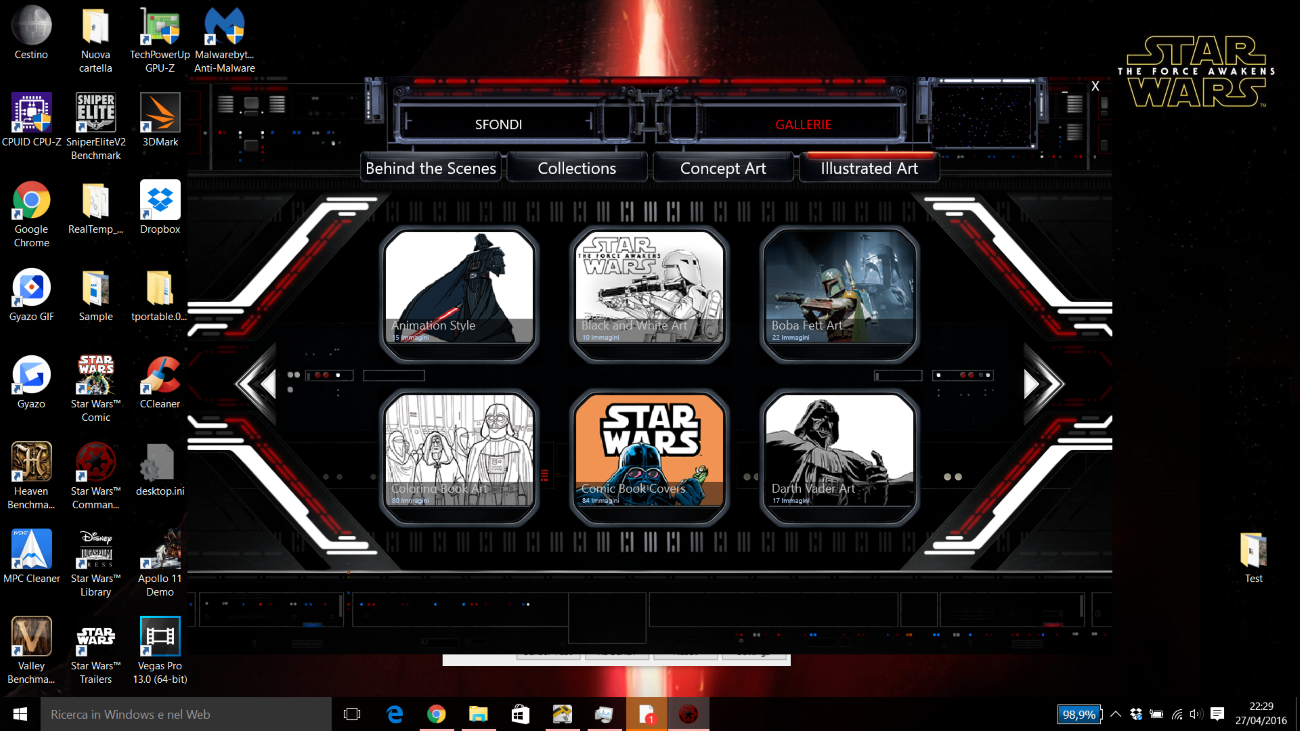Launch MPC Cleaner shortcut
This screenshot has height=731, width=1300.
click(31, 556)
